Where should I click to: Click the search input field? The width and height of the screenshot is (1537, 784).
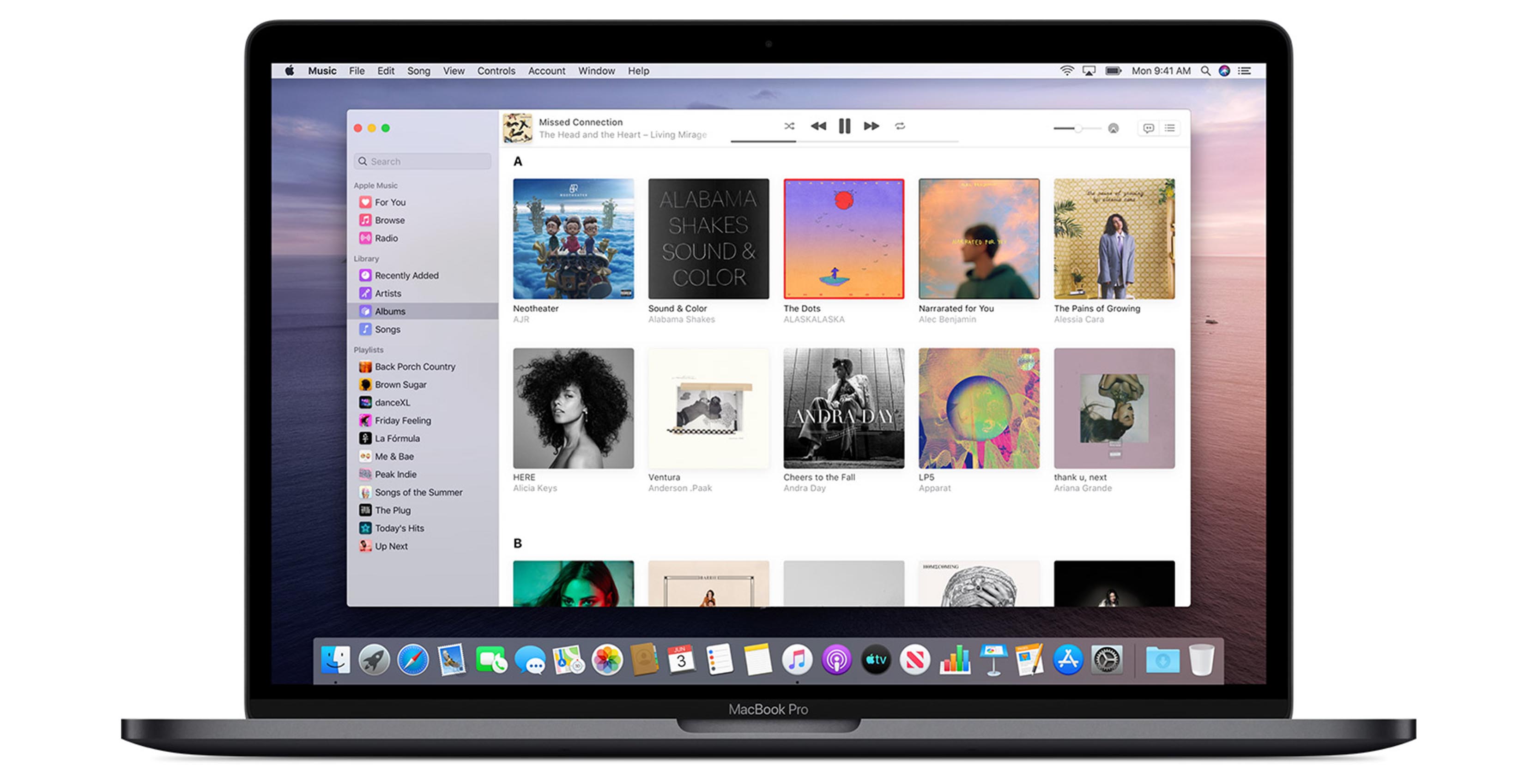point(424,161)
